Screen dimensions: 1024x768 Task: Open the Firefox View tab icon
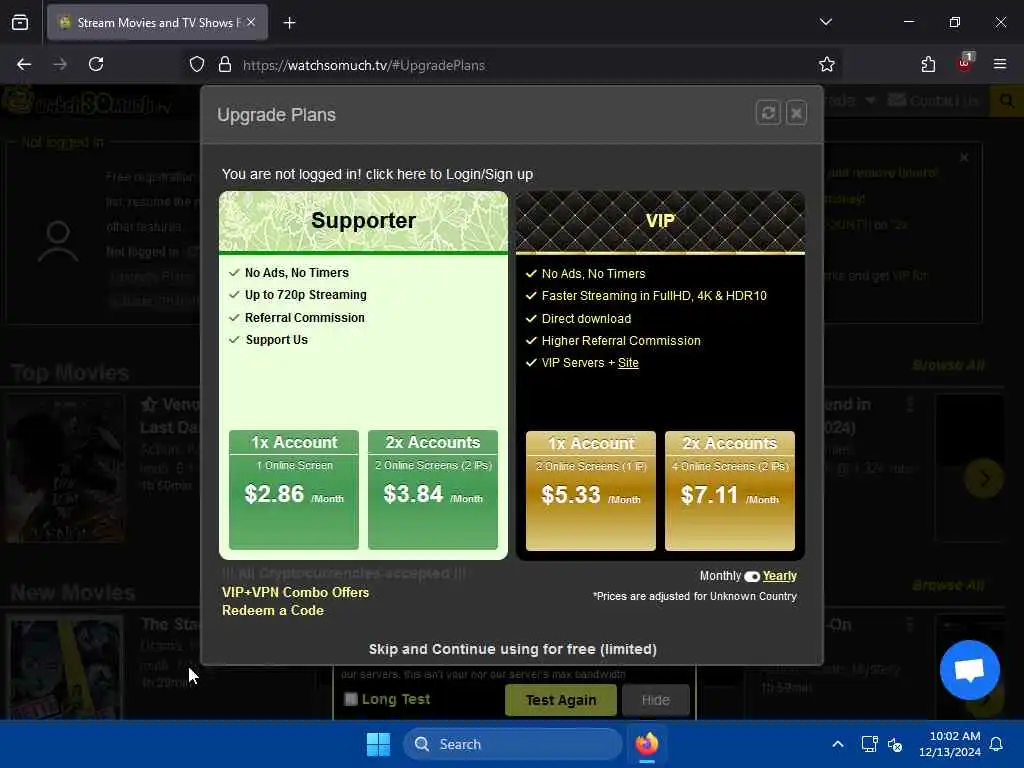(x=20, y=23)
